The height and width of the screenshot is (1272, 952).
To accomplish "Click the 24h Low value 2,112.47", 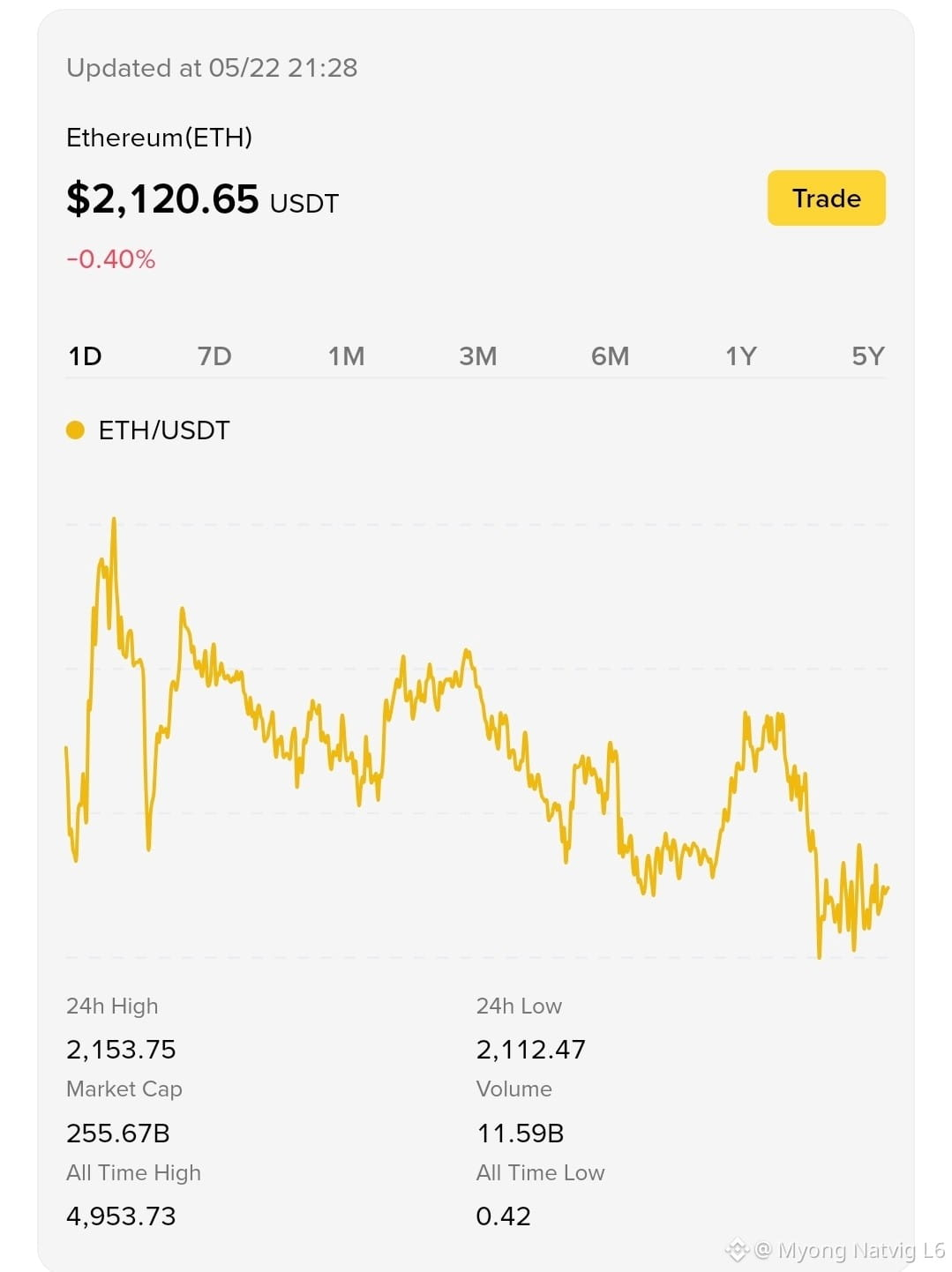I will tap(530, 1050).
